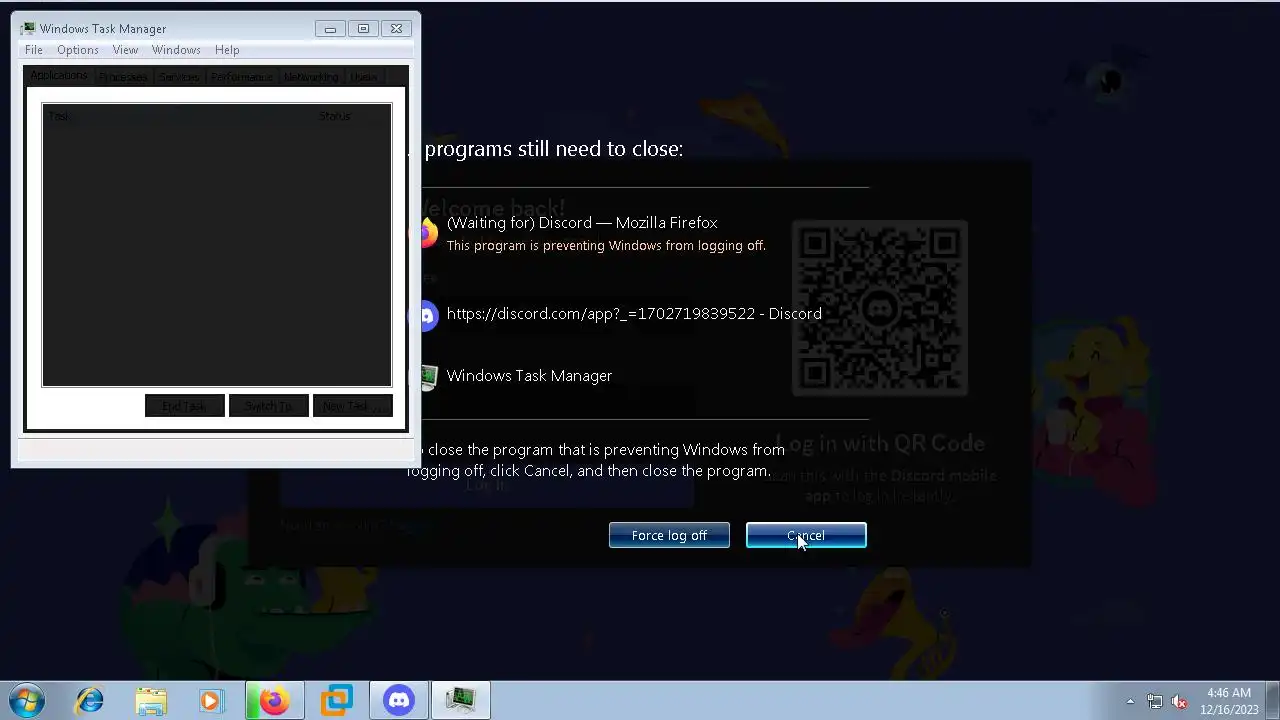Select 'Windows Task Manager' entry in the list
Screen dimensions: 1280x720
click(529, 376)
